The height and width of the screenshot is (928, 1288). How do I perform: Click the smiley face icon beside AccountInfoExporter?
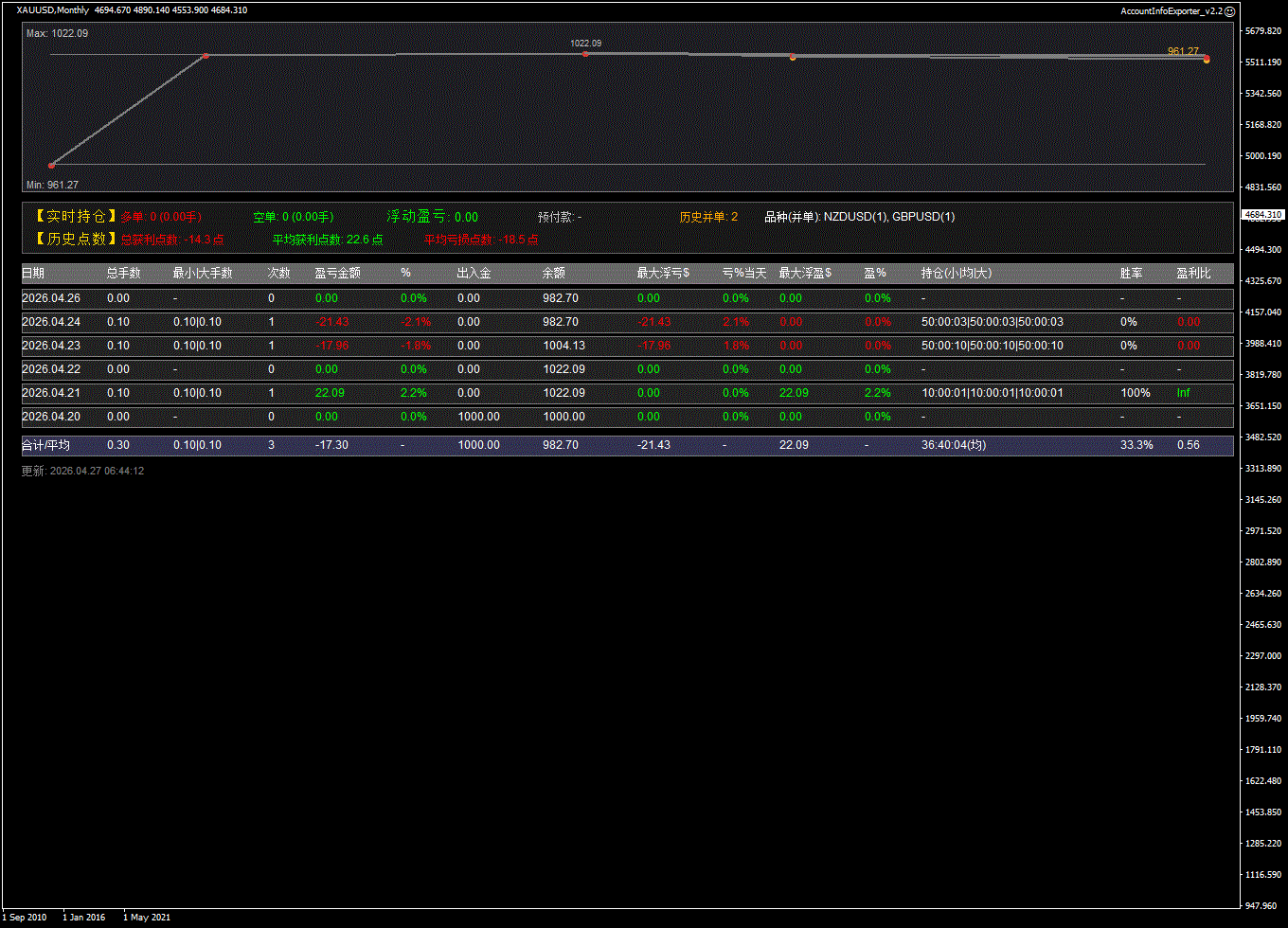pyautogui.click(x=1230, y=11)
